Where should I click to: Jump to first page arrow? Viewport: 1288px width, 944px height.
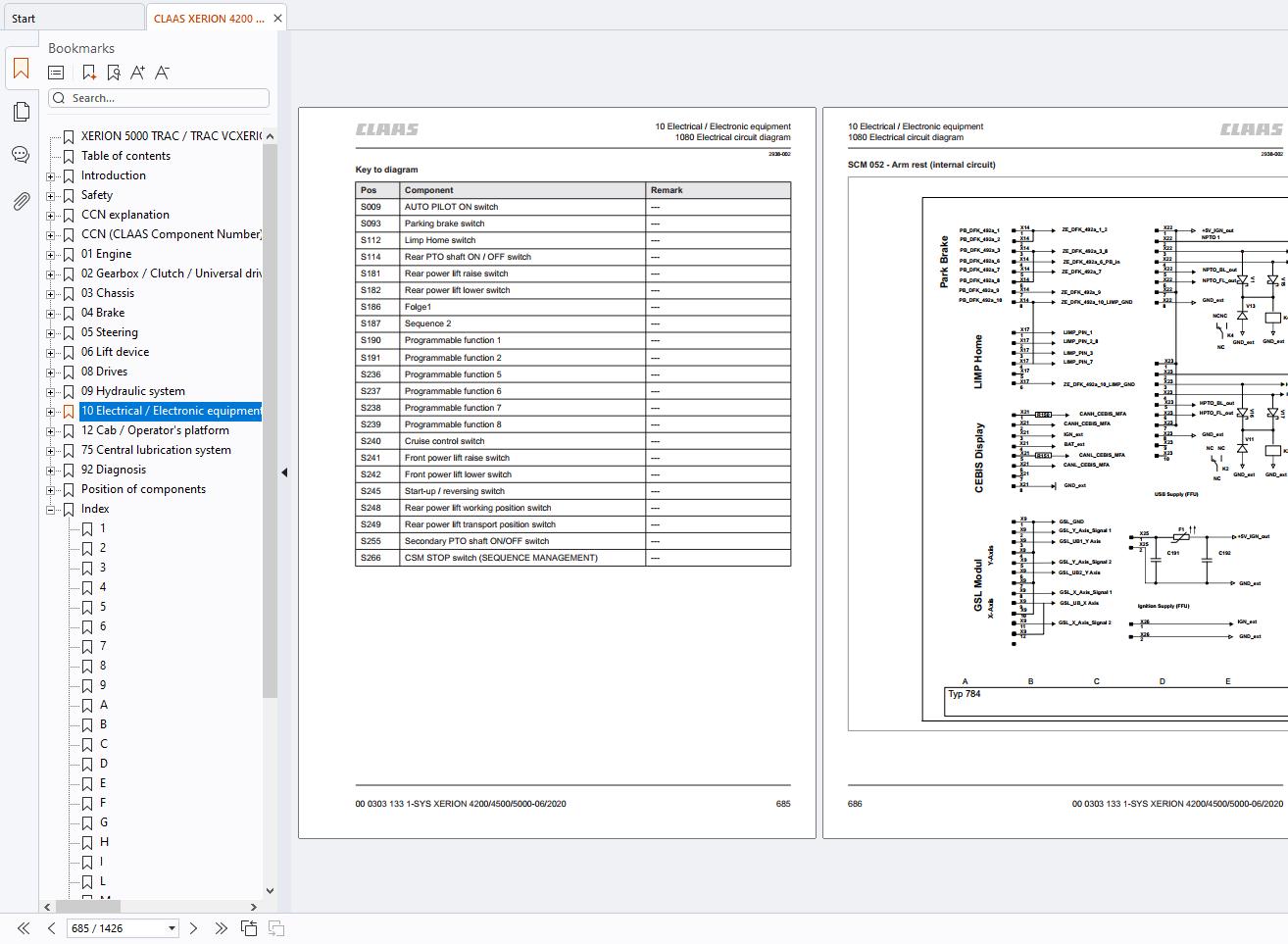[x=24, y=928]
